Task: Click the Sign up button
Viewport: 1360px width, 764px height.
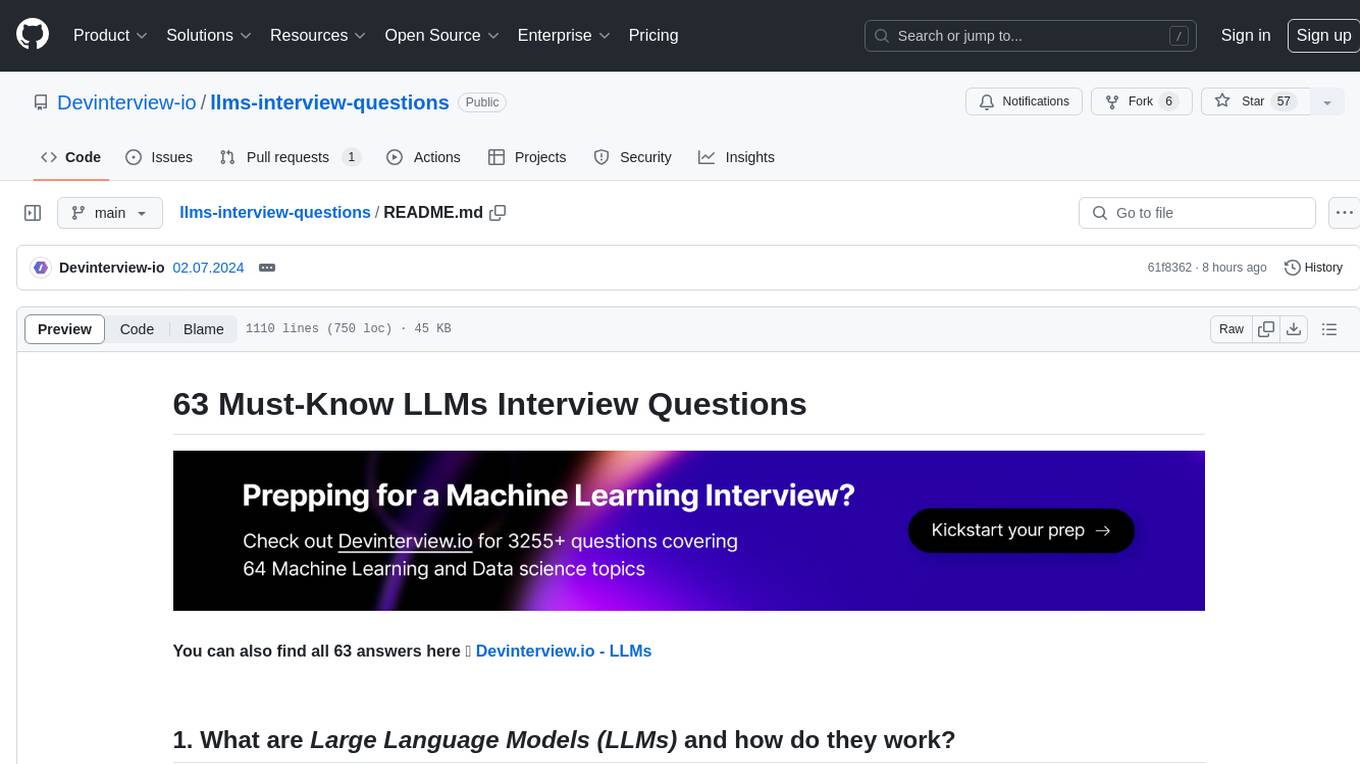Action: coord(1323,35)
